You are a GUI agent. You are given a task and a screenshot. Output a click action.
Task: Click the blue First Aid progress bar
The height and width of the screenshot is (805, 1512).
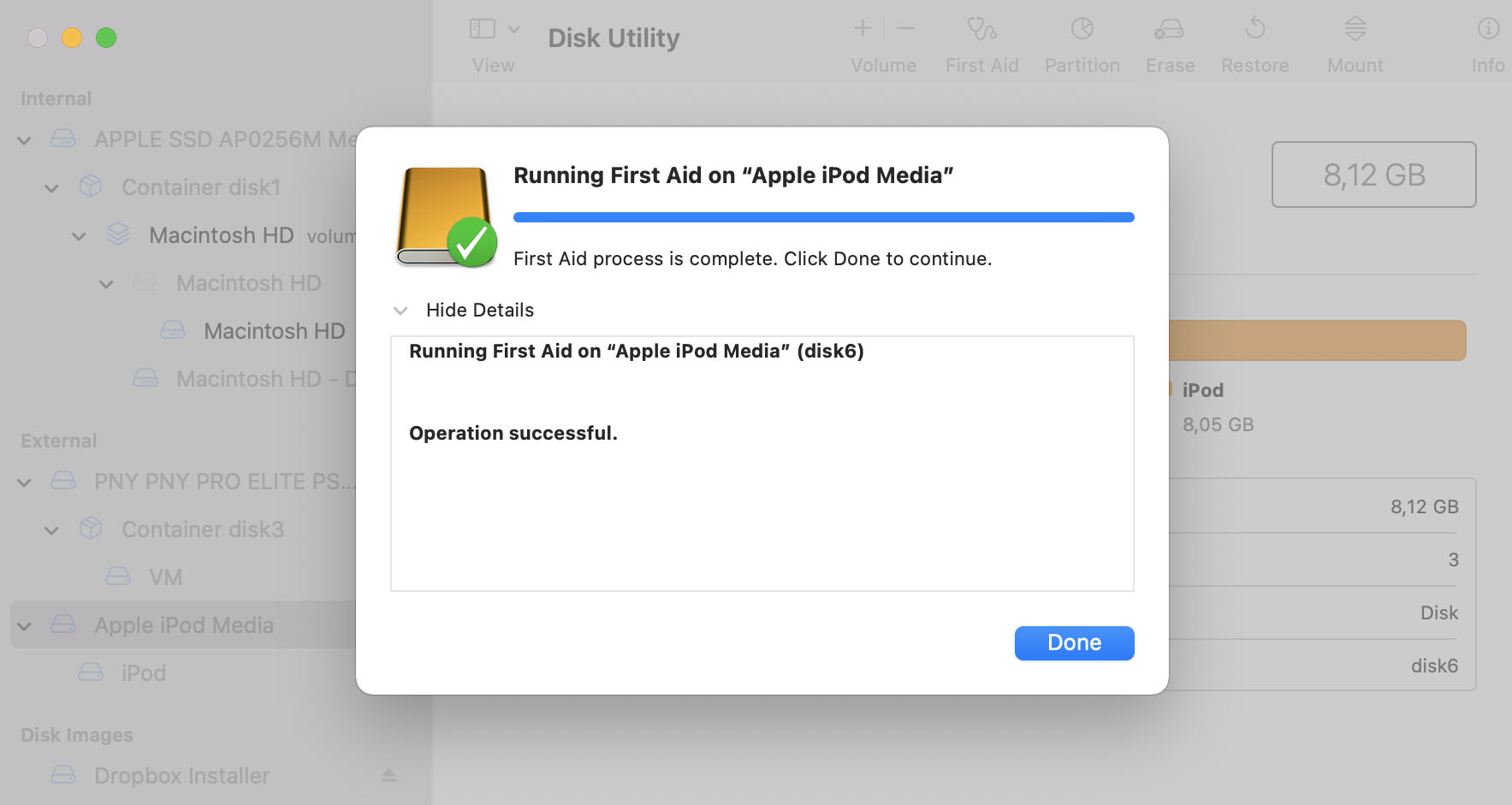[823, 217]
